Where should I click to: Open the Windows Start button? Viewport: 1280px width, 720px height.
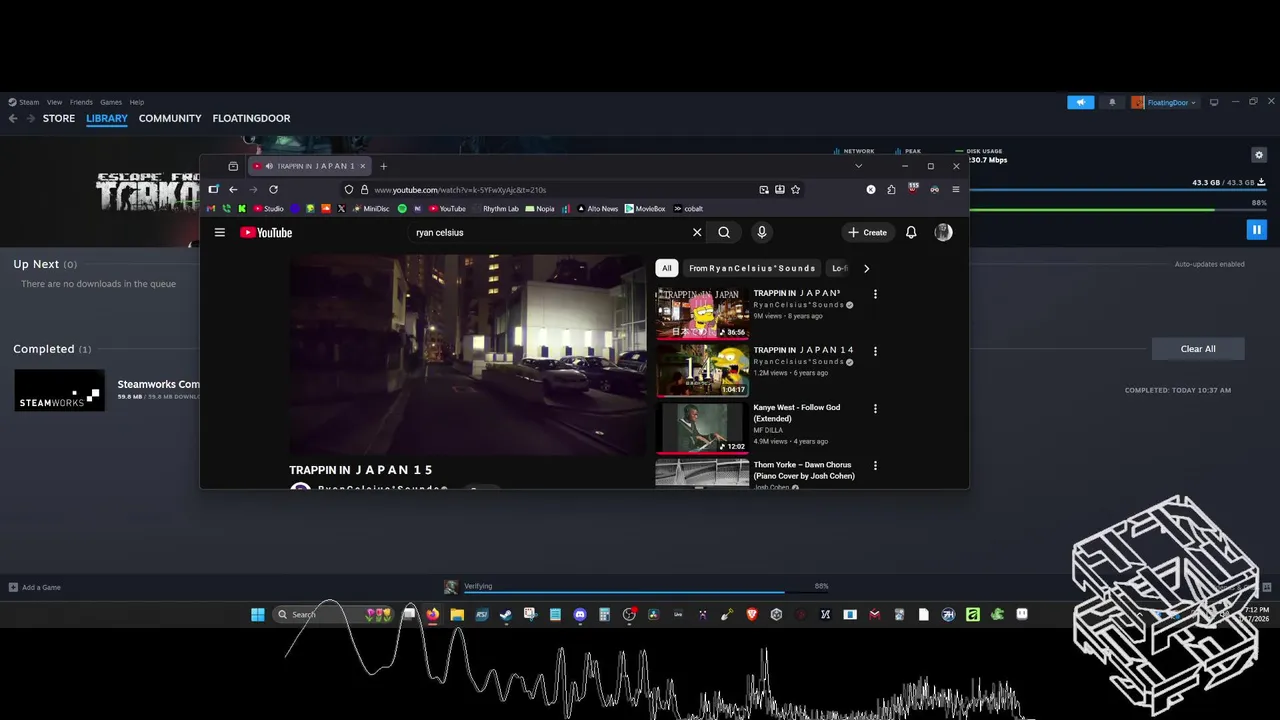coord(258,614)
